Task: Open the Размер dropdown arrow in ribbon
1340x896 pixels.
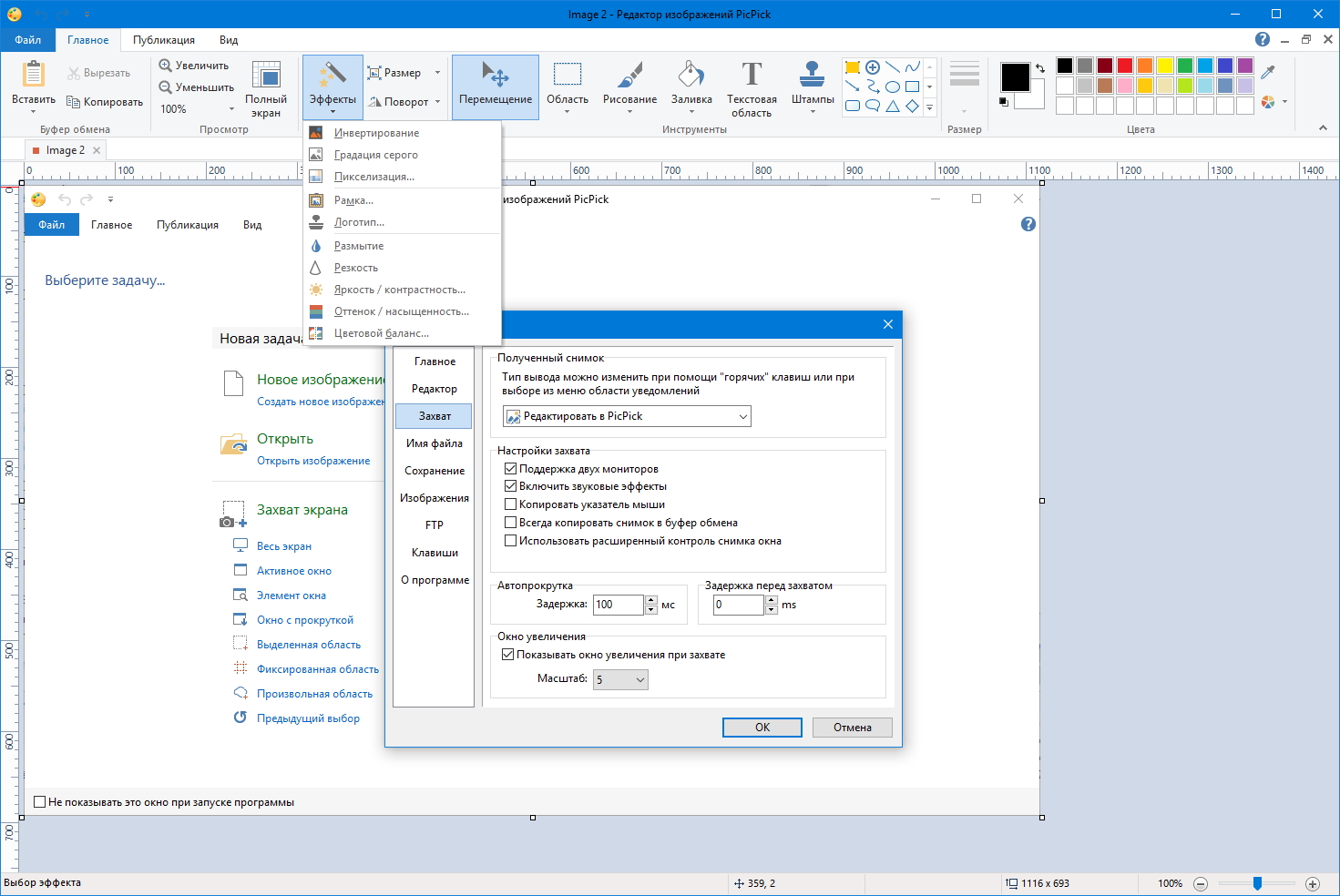Action: click(437, 73)
